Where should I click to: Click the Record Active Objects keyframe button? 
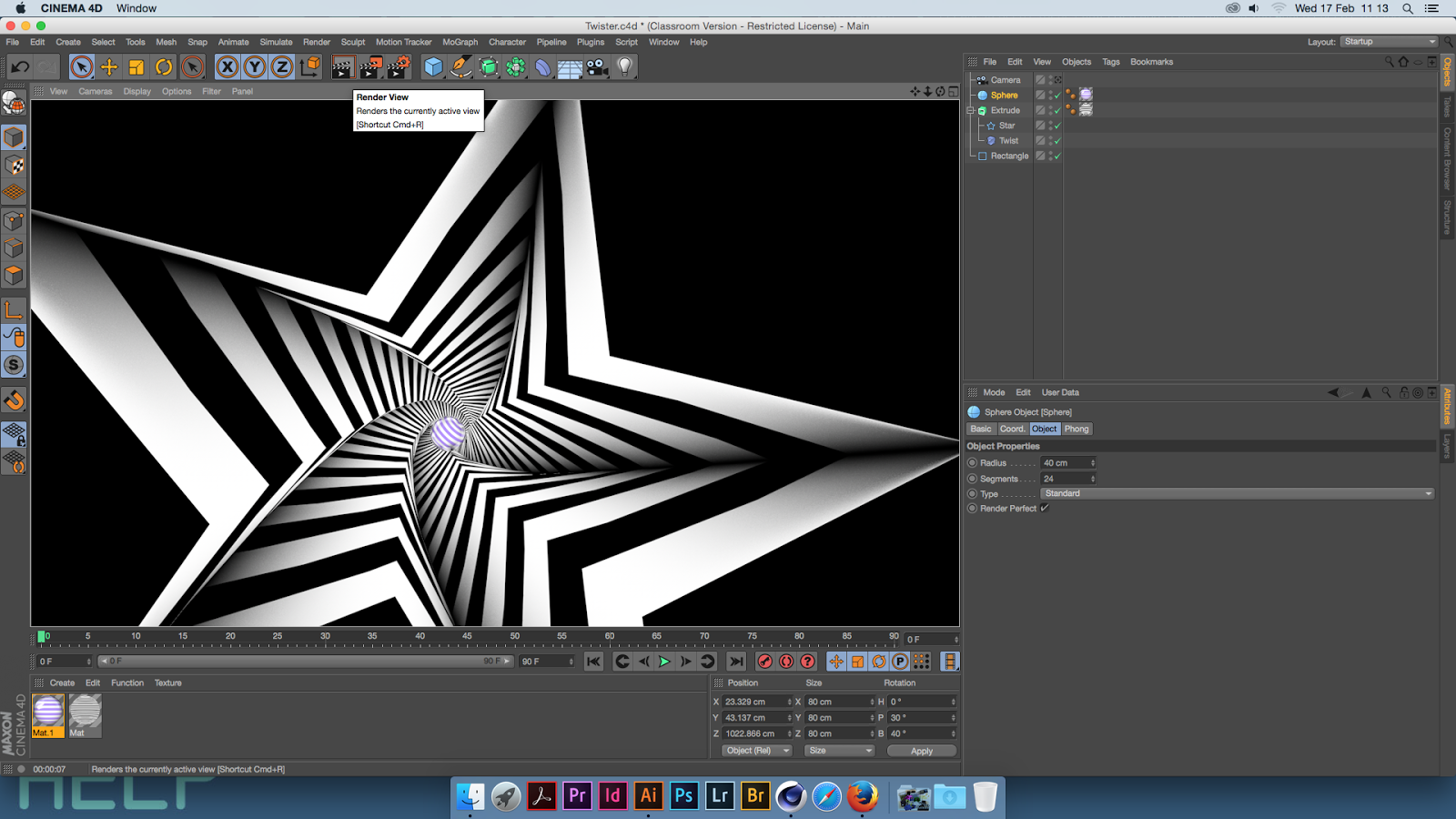(765, 662)
